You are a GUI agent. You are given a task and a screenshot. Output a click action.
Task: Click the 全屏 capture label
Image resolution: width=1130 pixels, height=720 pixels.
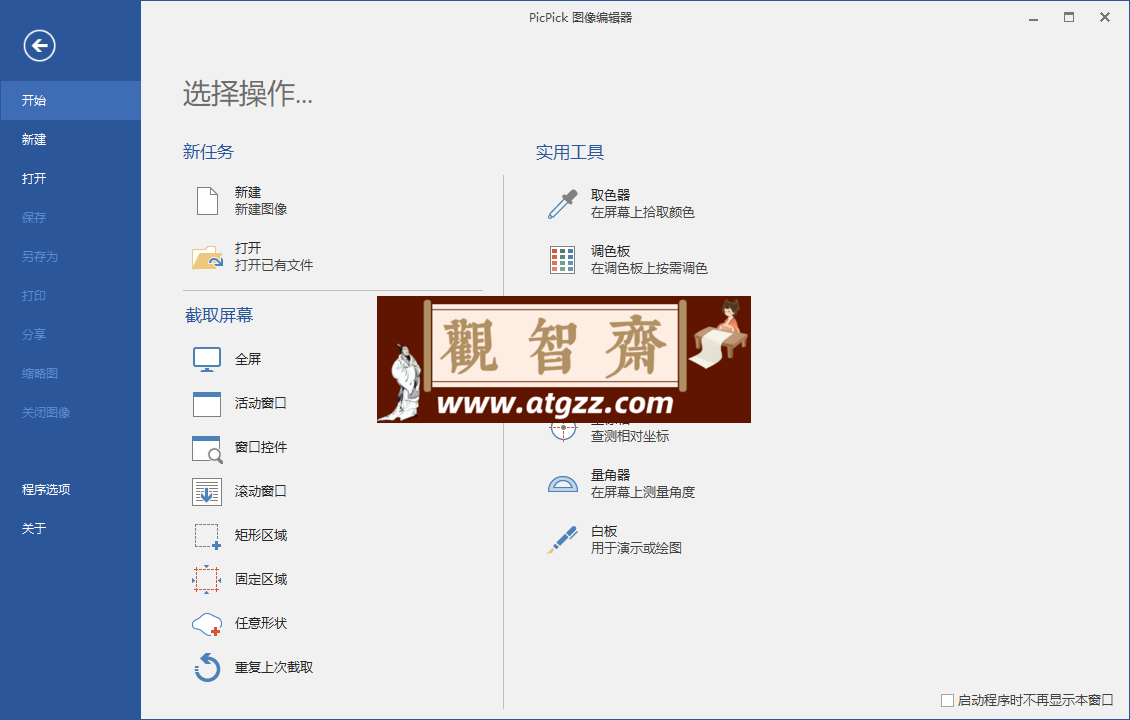coord(248,359)
